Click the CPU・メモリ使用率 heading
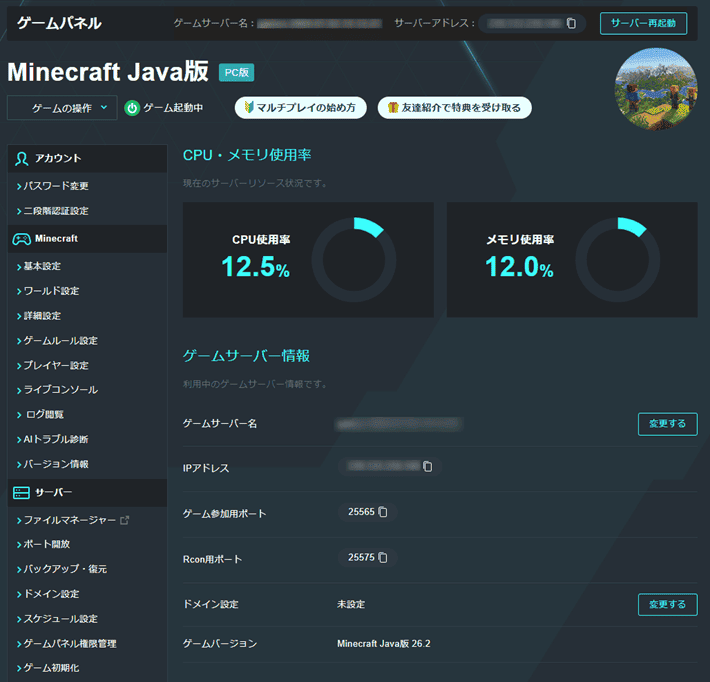 pyautogui.click(x=247, y=155)
